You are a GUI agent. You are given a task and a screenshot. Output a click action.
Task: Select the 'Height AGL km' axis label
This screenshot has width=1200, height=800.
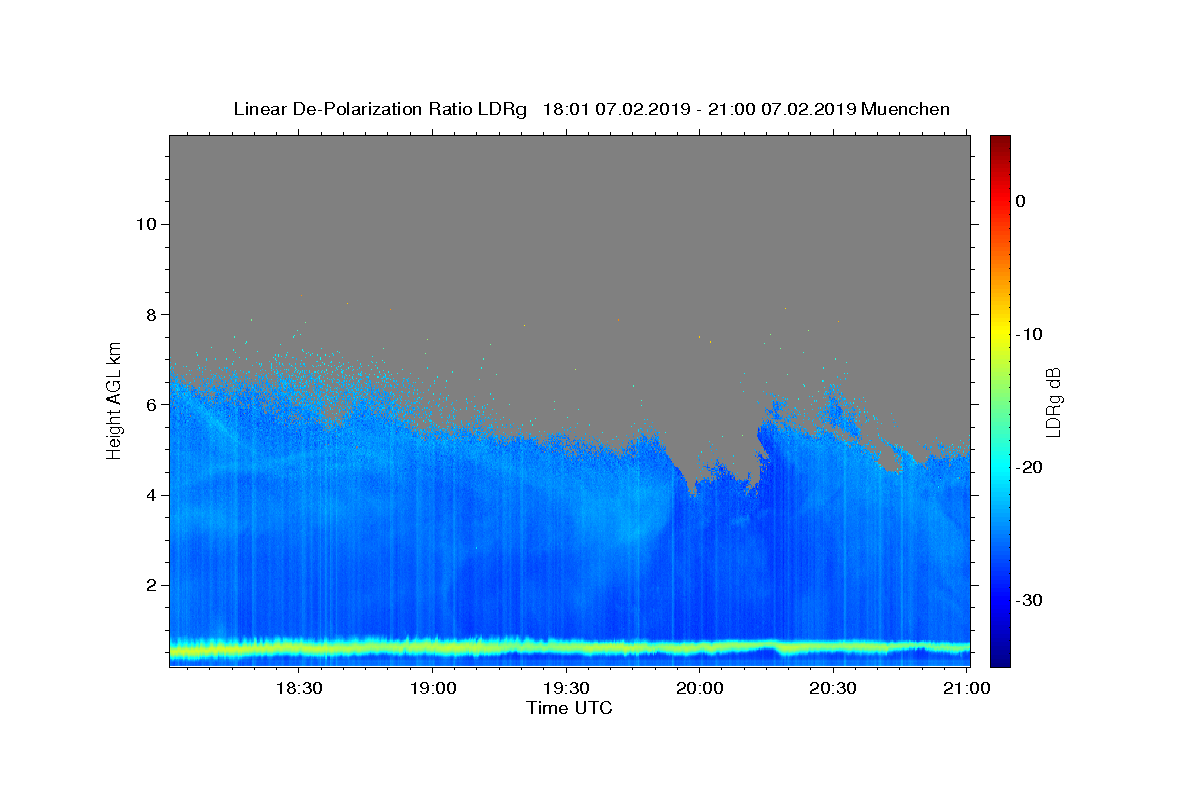[115, 399]
